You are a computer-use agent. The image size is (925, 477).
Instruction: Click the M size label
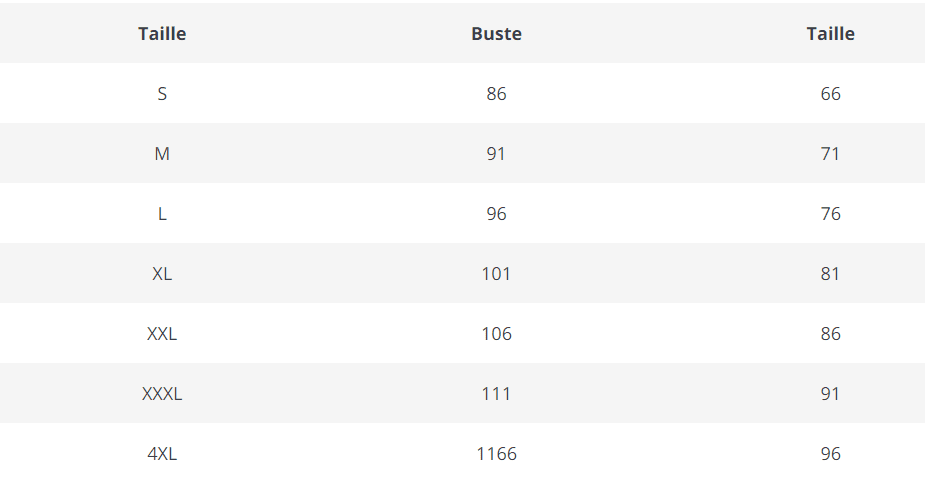pos(162,154)
